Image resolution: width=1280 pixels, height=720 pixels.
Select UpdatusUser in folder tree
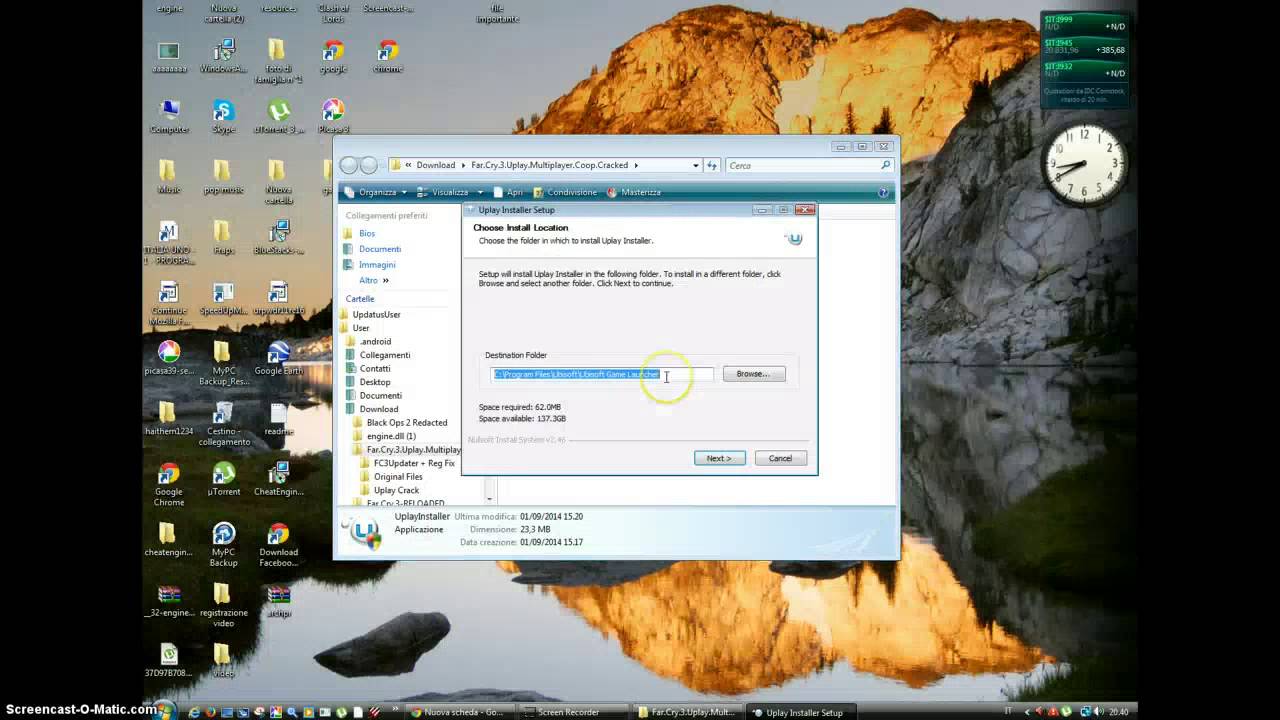376,314
